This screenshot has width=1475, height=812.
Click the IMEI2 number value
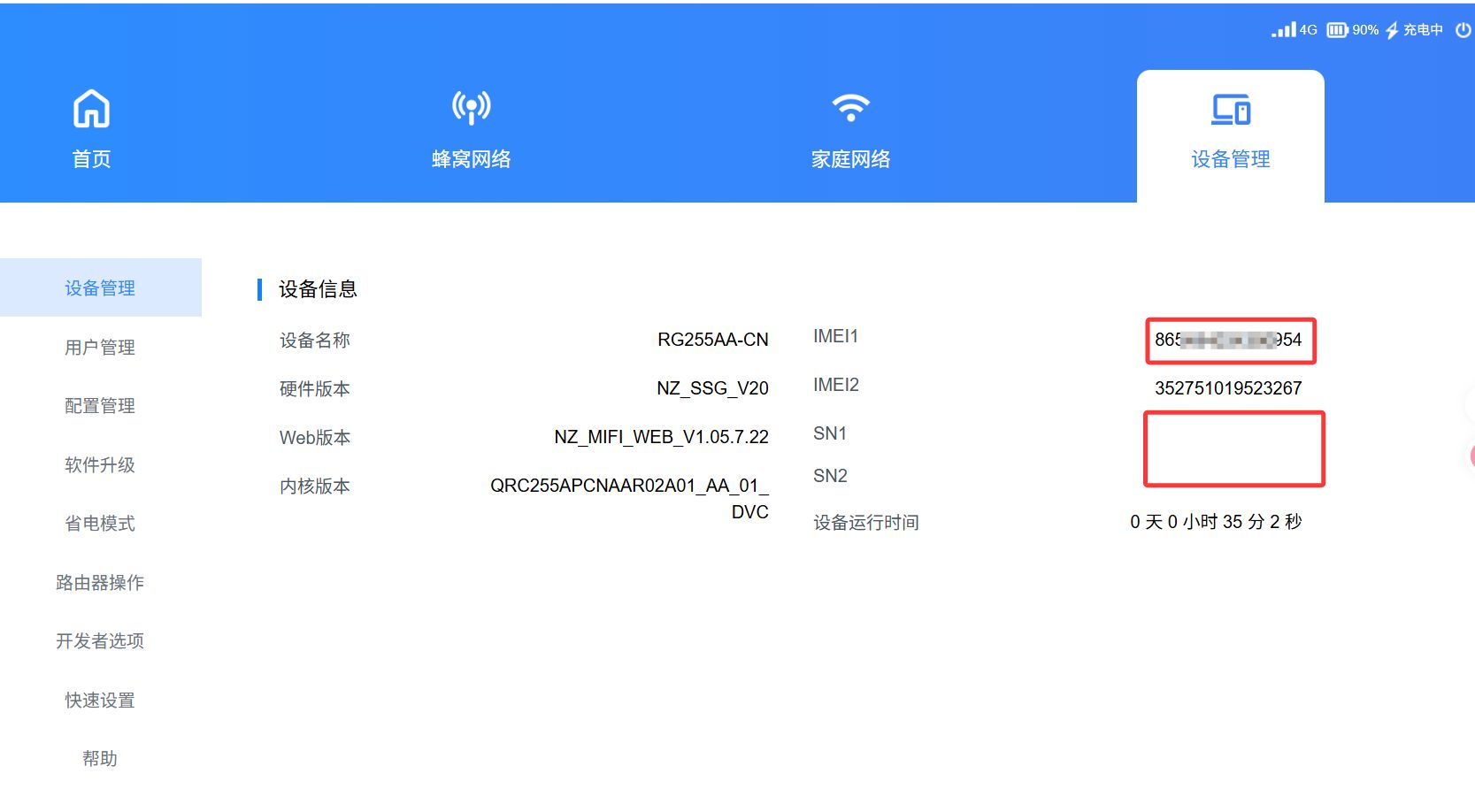pyautogui.click(x=1227, y=388)
